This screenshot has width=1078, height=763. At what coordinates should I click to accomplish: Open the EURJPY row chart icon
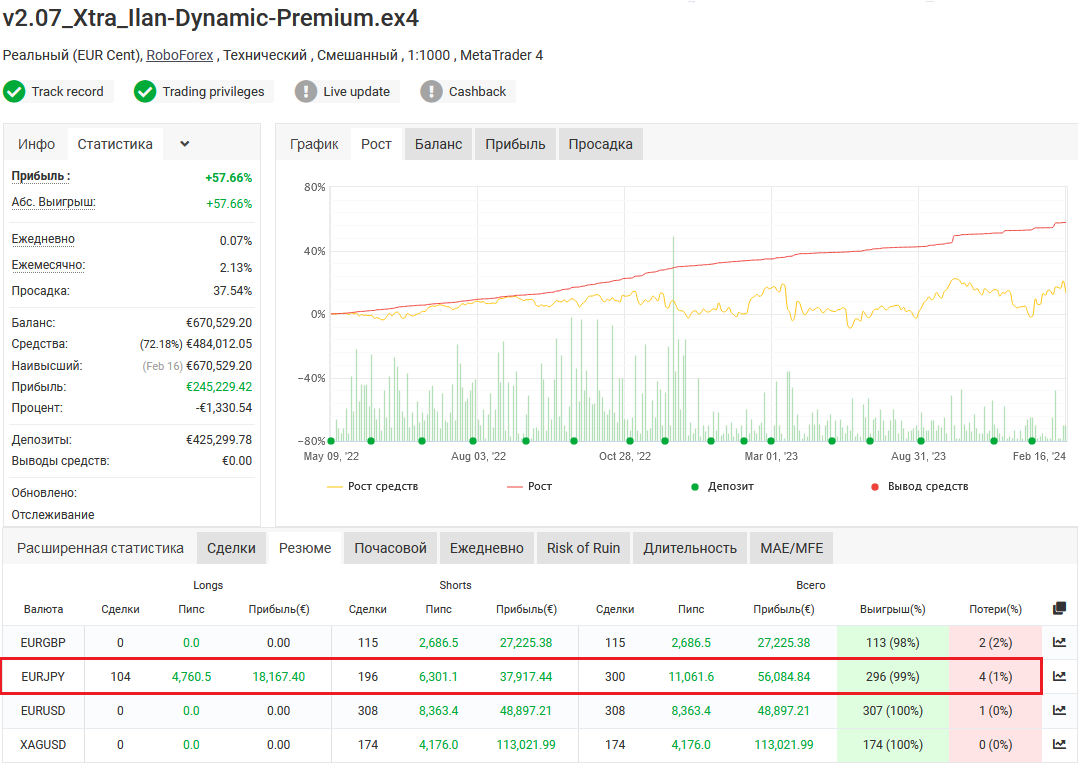coord(1059,677)
